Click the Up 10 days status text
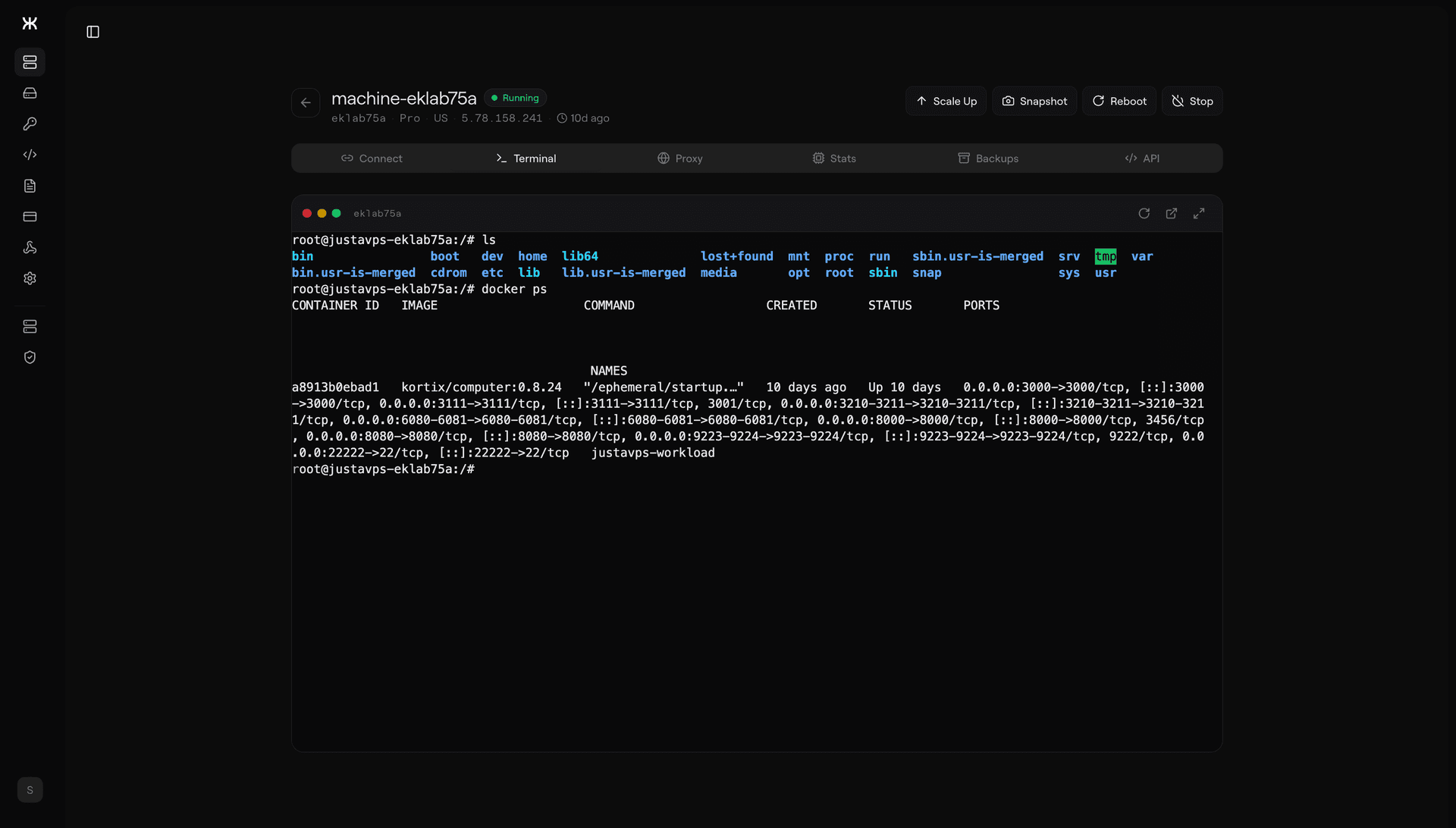 coord(905,387)
